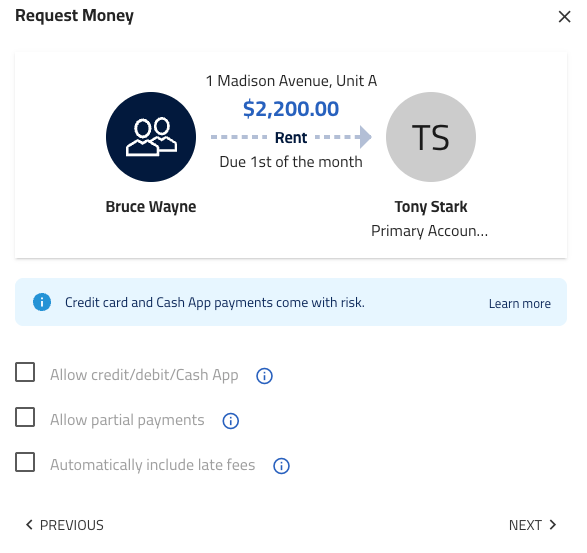Open the Learn more link

pos(520,303)
